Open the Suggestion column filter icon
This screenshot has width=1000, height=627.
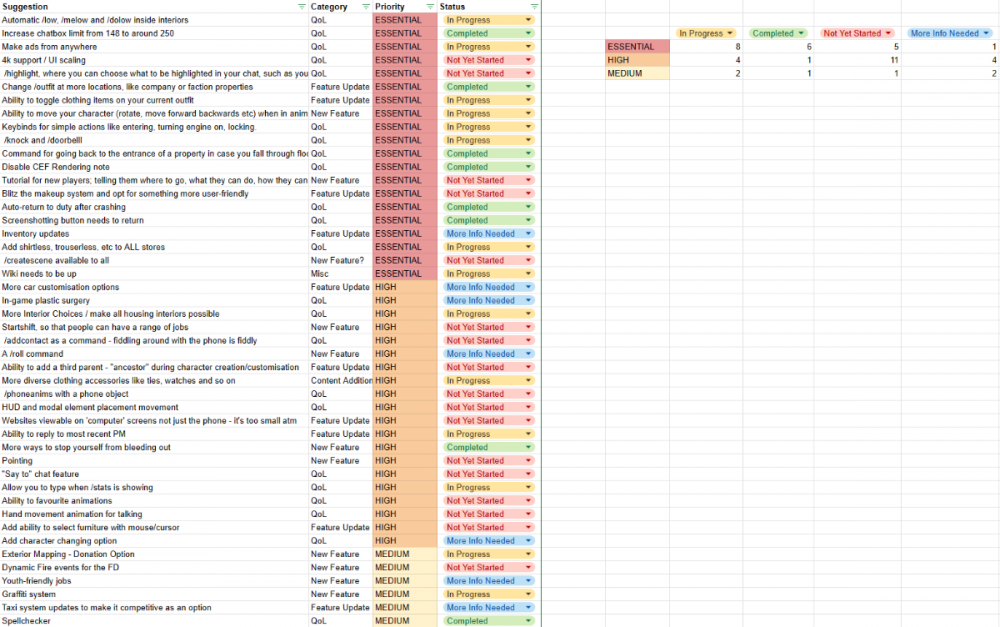(302, 7)
